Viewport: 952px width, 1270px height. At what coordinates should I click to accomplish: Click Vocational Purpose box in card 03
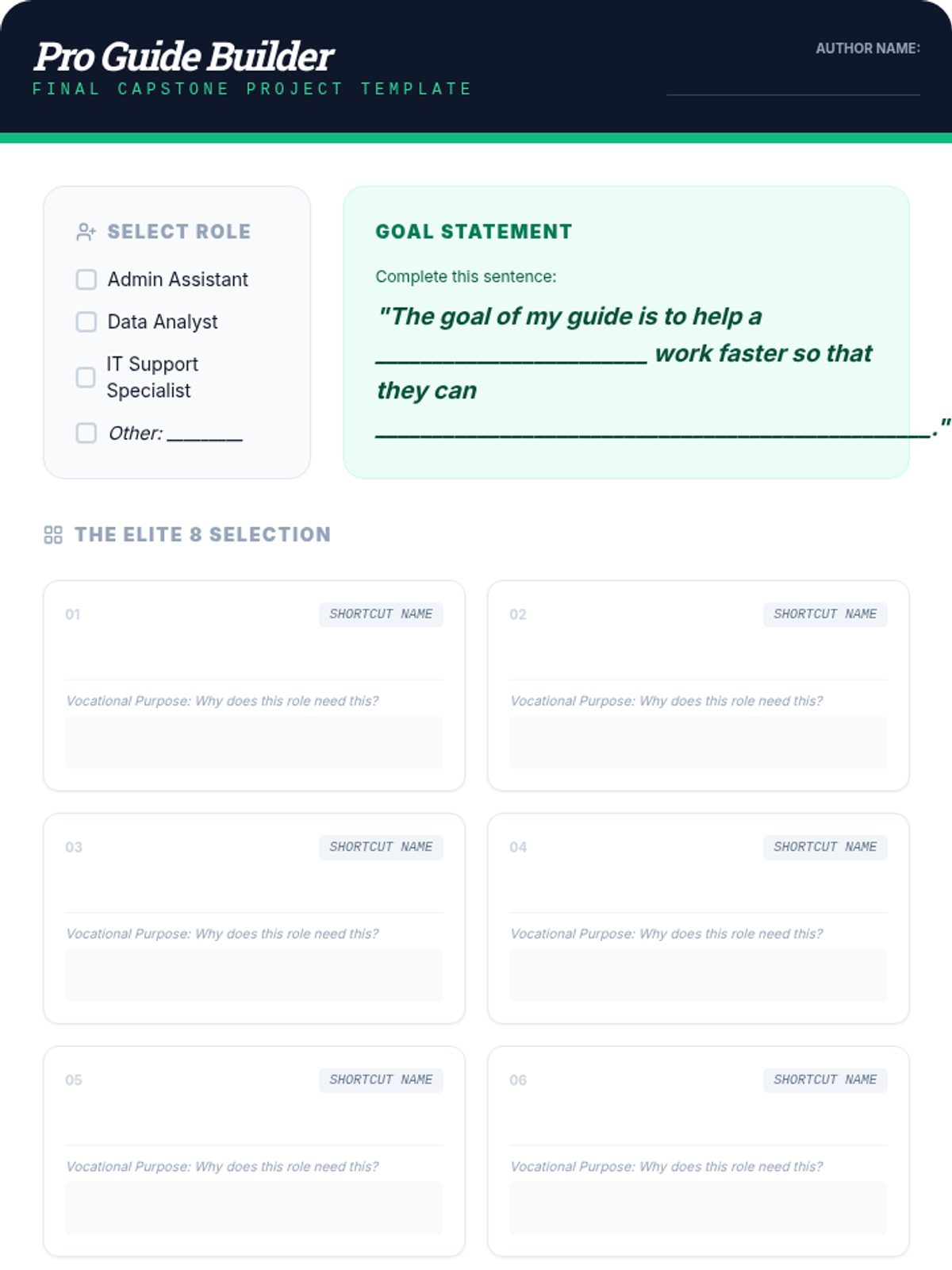tap(254, 975)
